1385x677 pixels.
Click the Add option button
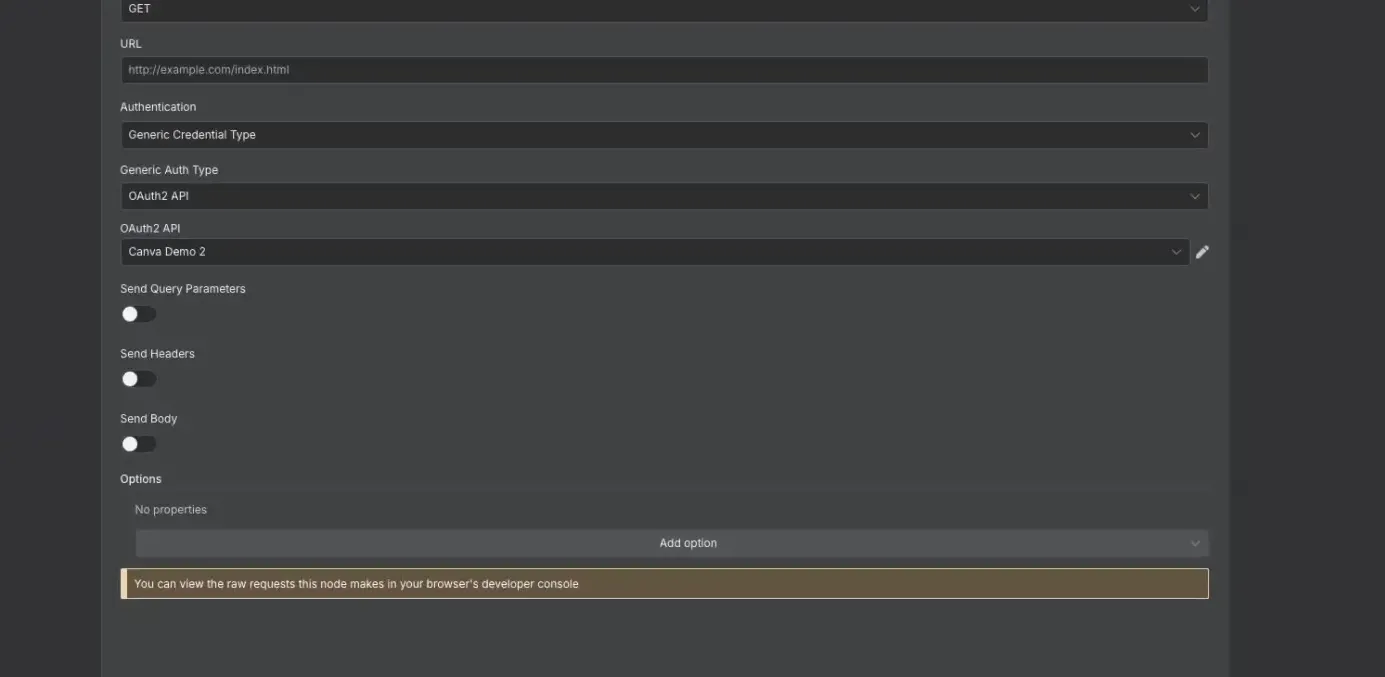coord(672,543)
